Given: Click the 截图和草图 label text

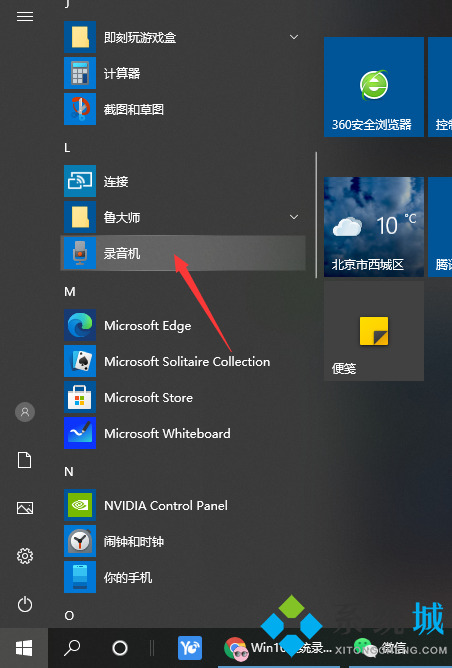Looking at the screenshot, I should (x=134, y=109).
